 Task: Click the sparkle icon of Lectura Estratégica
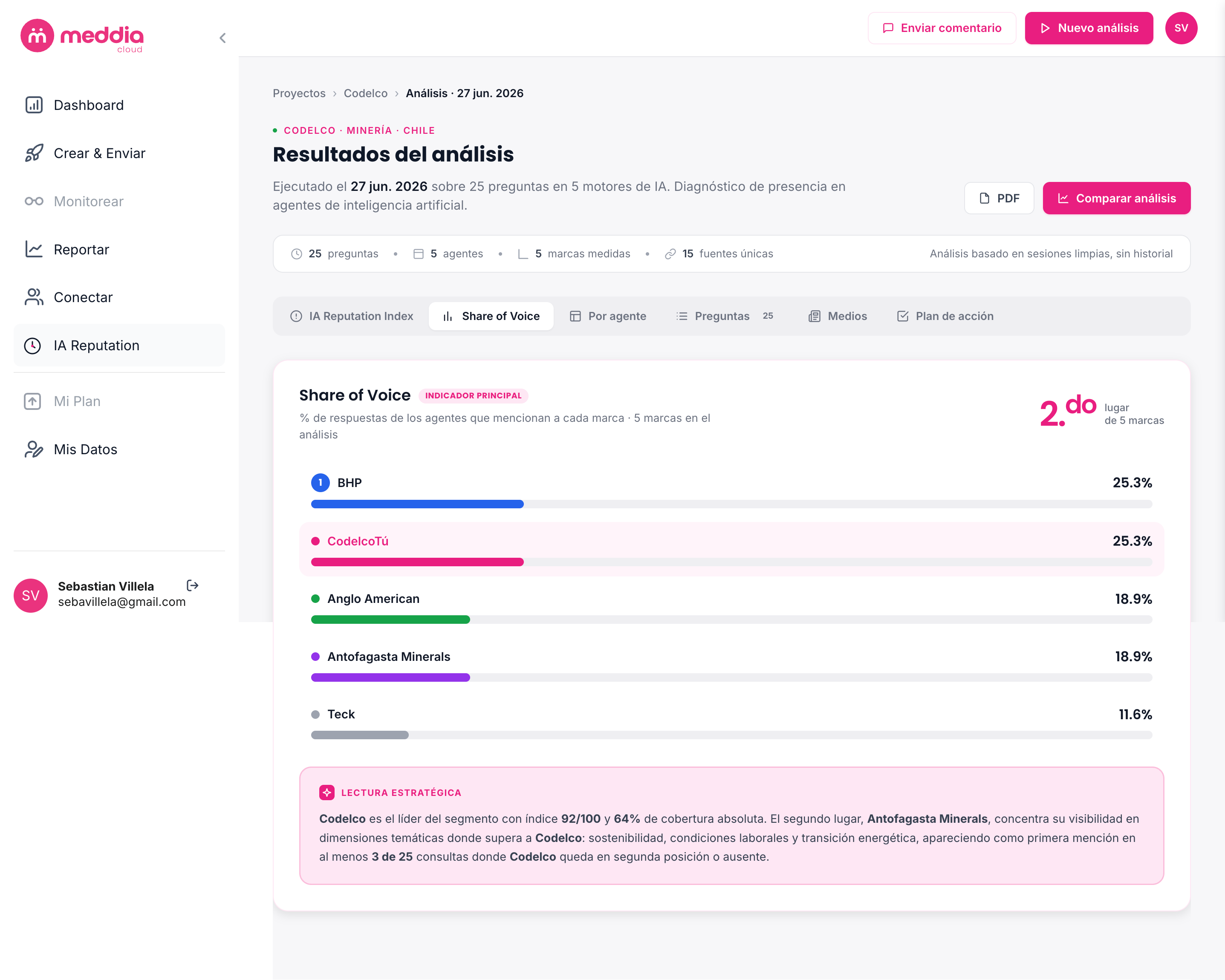pyautogui.click(x=326, y=793)
